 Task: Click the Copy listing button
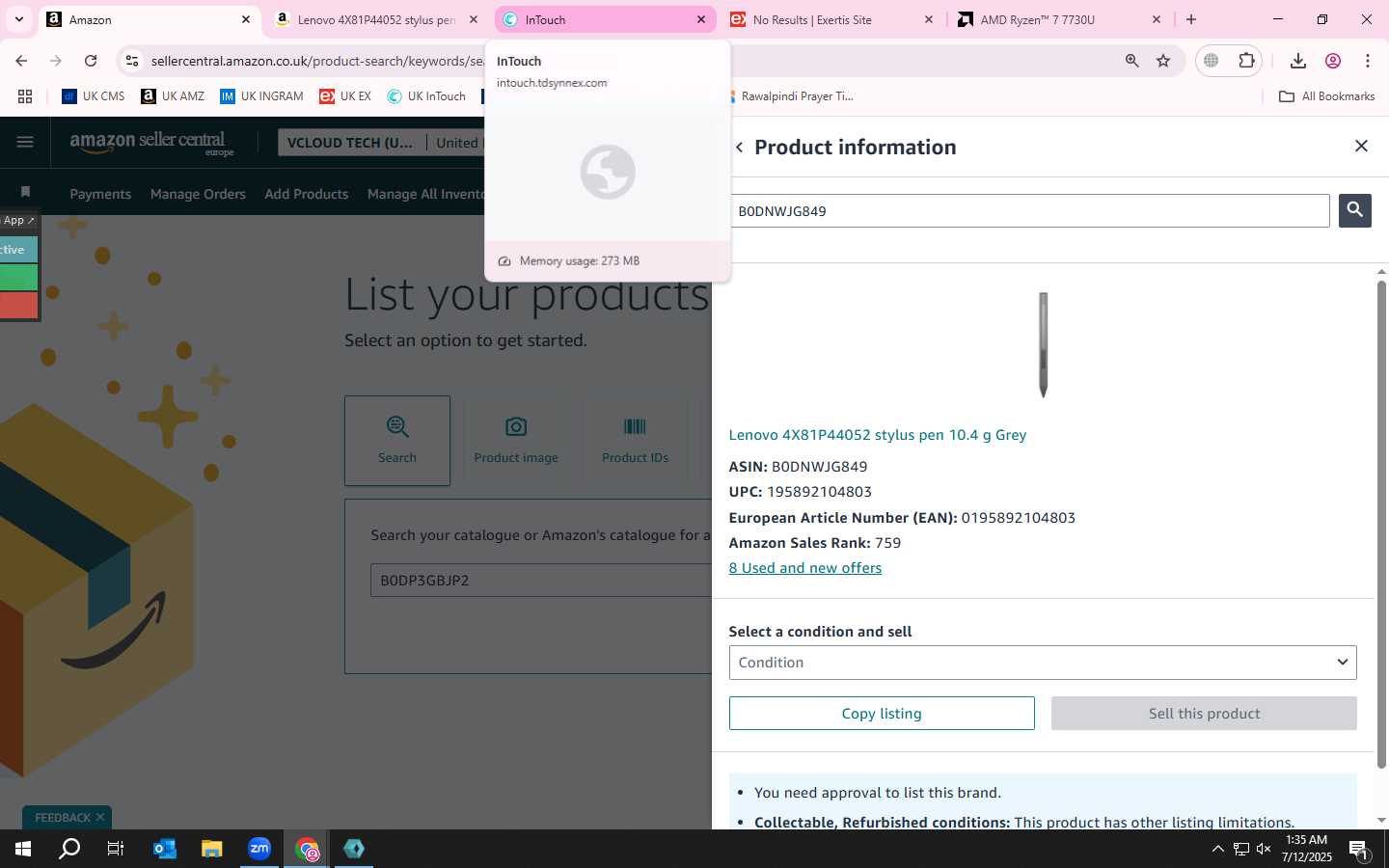pos(882,714)
